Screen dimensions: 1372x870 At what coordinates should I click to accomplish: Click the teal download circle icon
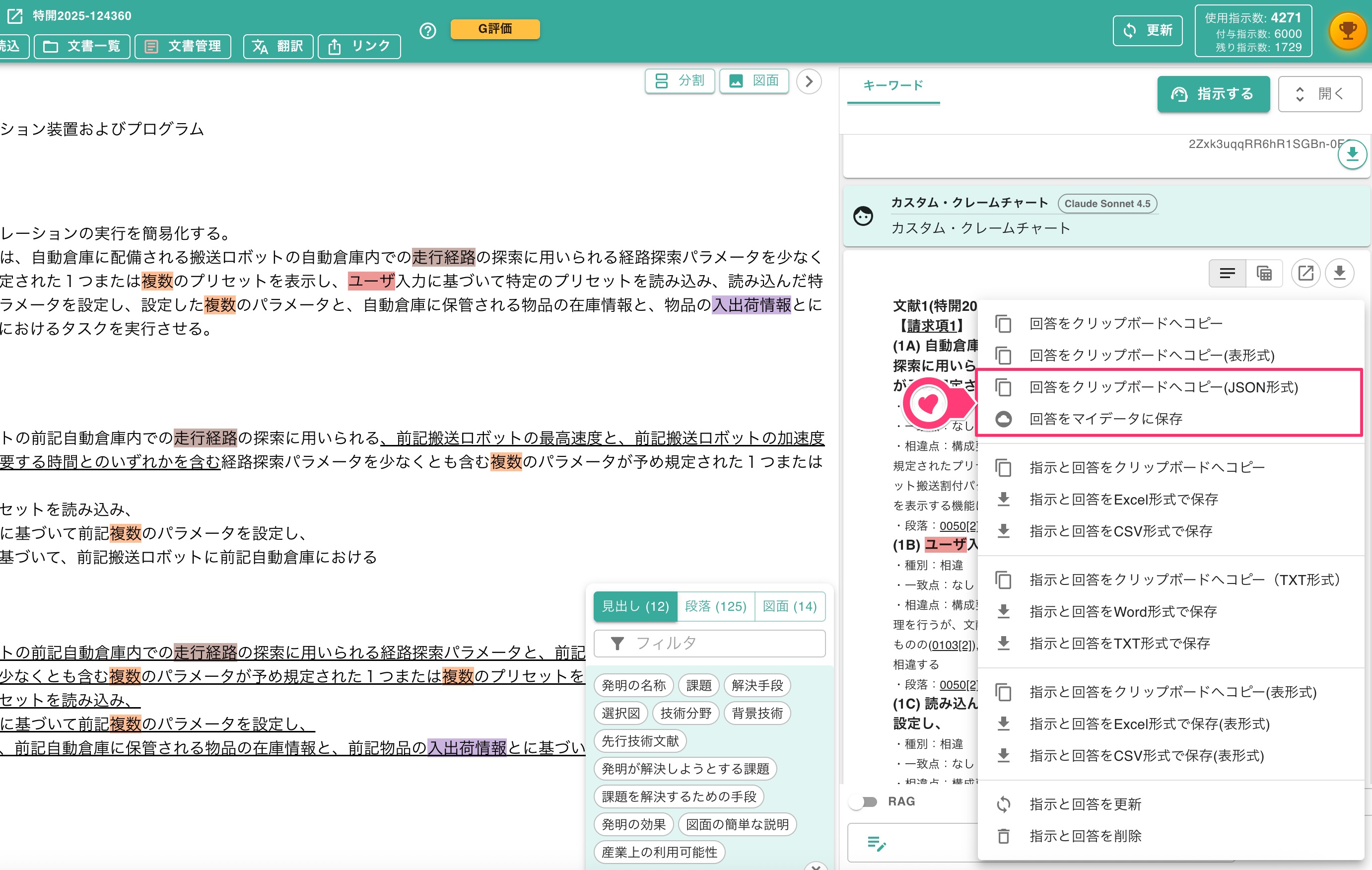(1352, 154)
